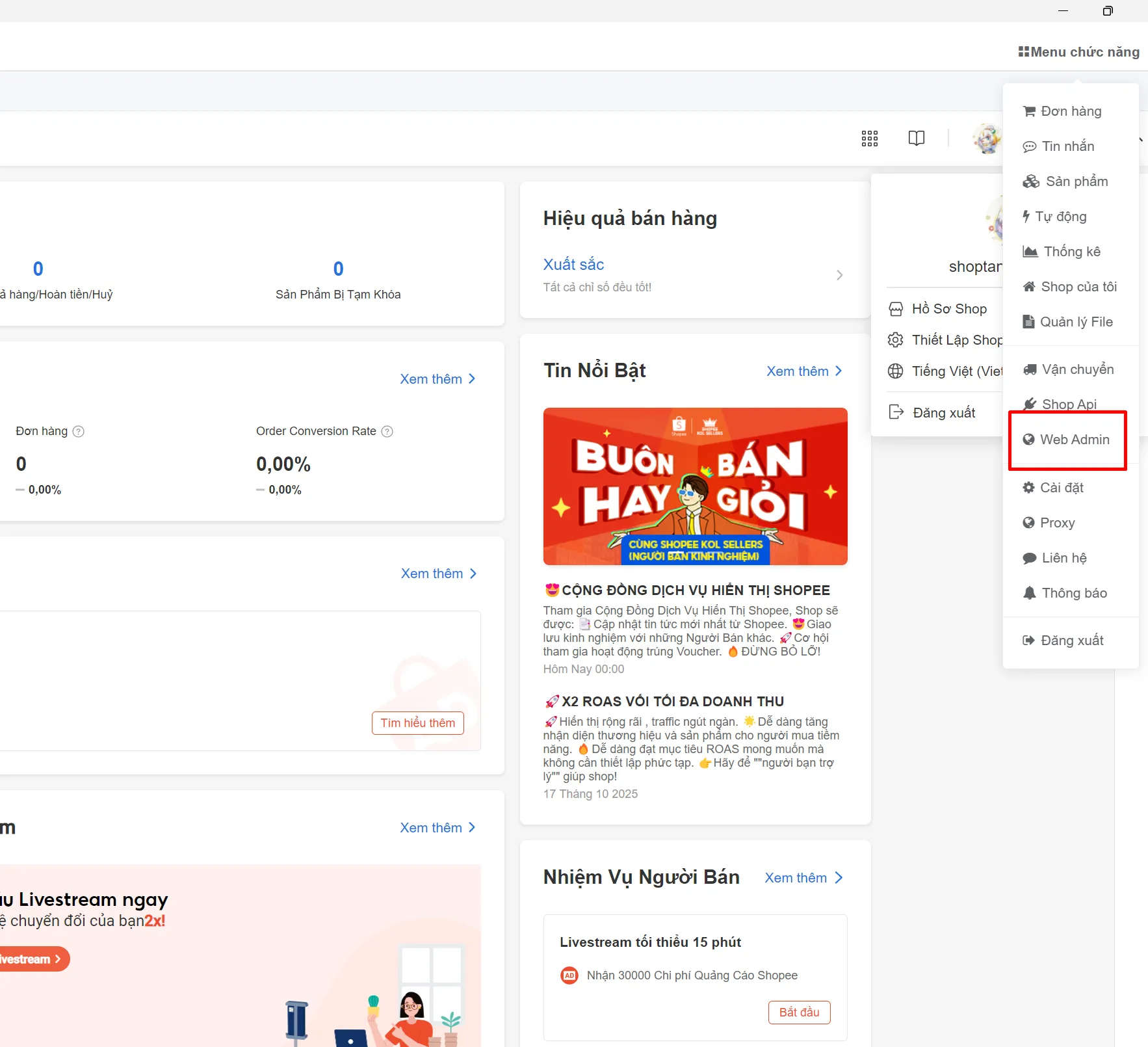Click the Xuất sắc performance link
The height and width of the screenshot is (1047, 1148).
point(573,264)
